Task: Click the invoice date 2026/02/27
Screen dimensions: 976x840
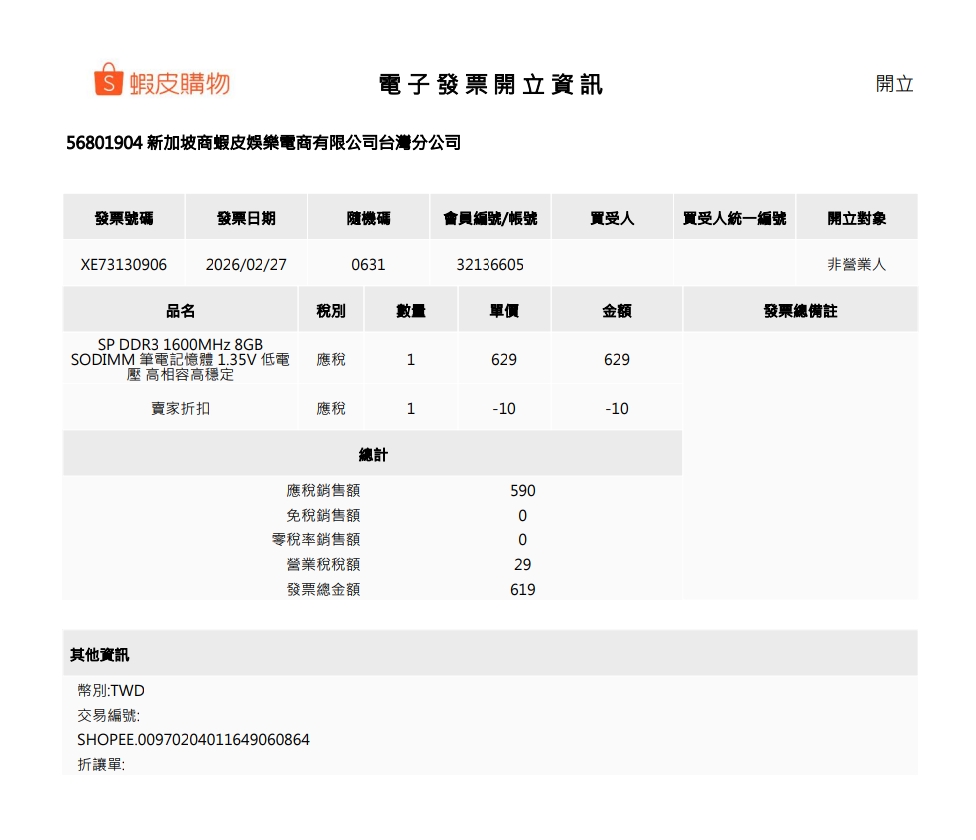Action: coord(246,265)
